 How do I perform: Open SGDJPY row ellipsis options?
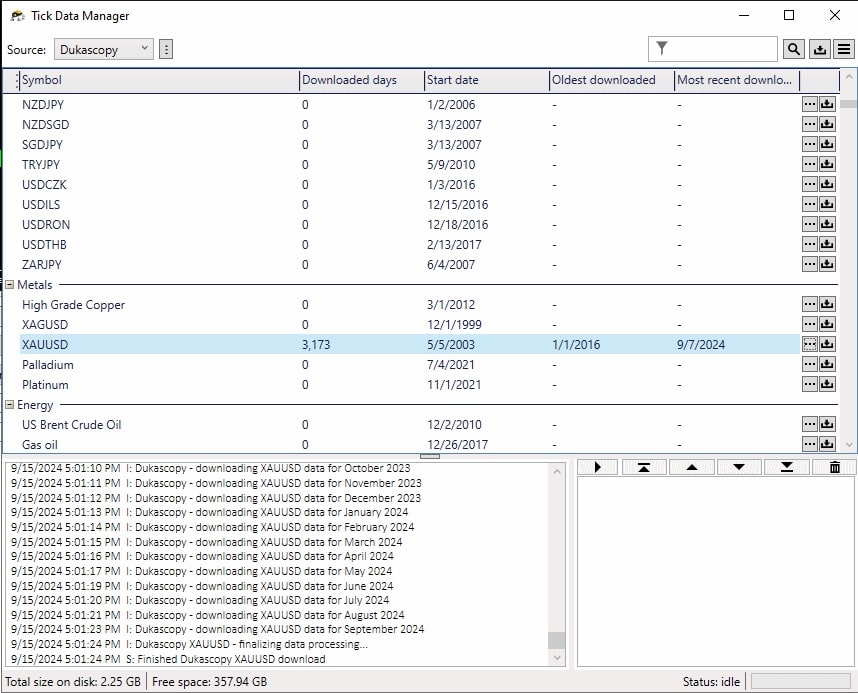coord(810,144)
